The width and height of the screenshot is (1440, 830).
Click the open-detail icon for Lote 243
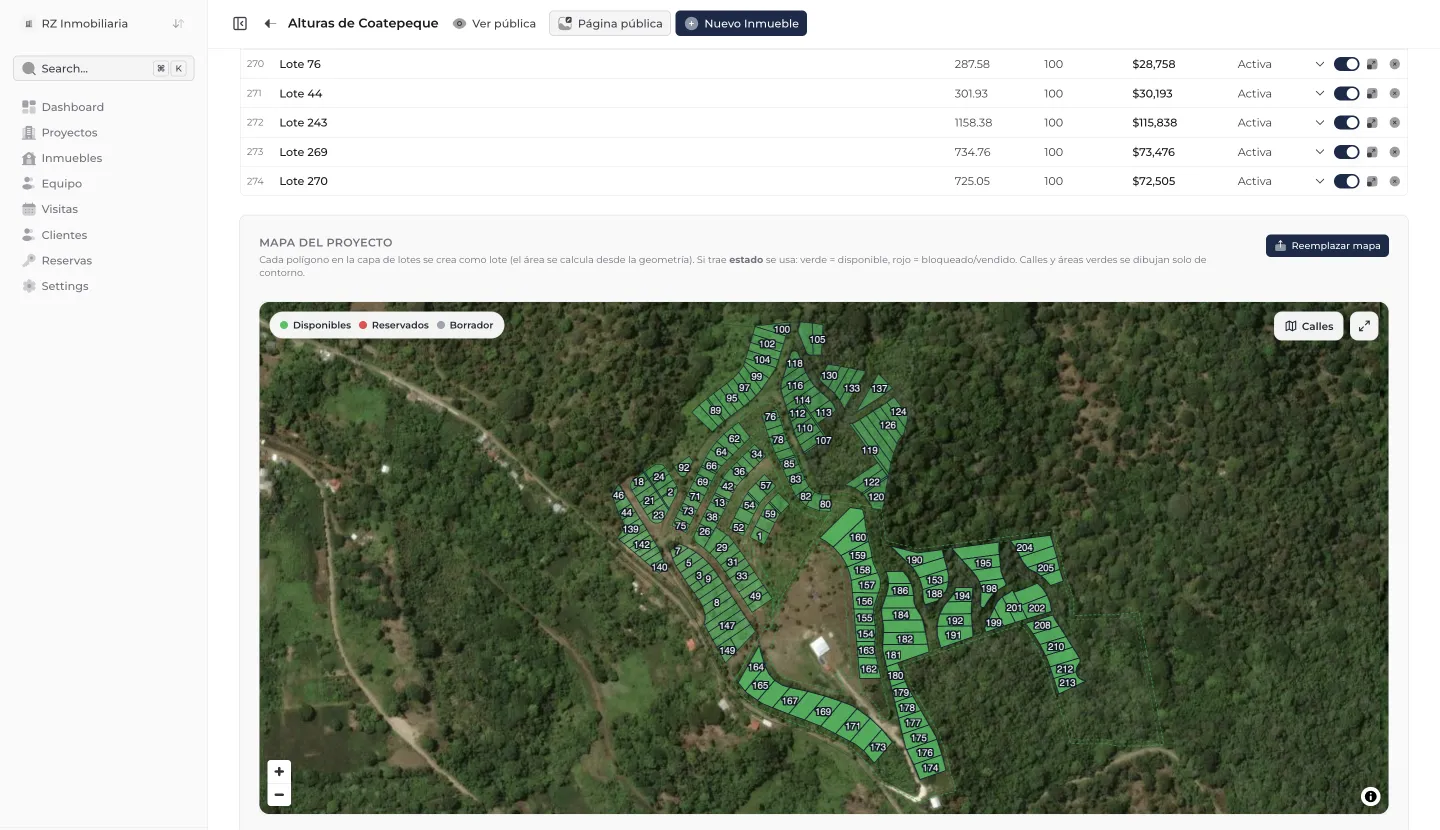point(1372,123)
